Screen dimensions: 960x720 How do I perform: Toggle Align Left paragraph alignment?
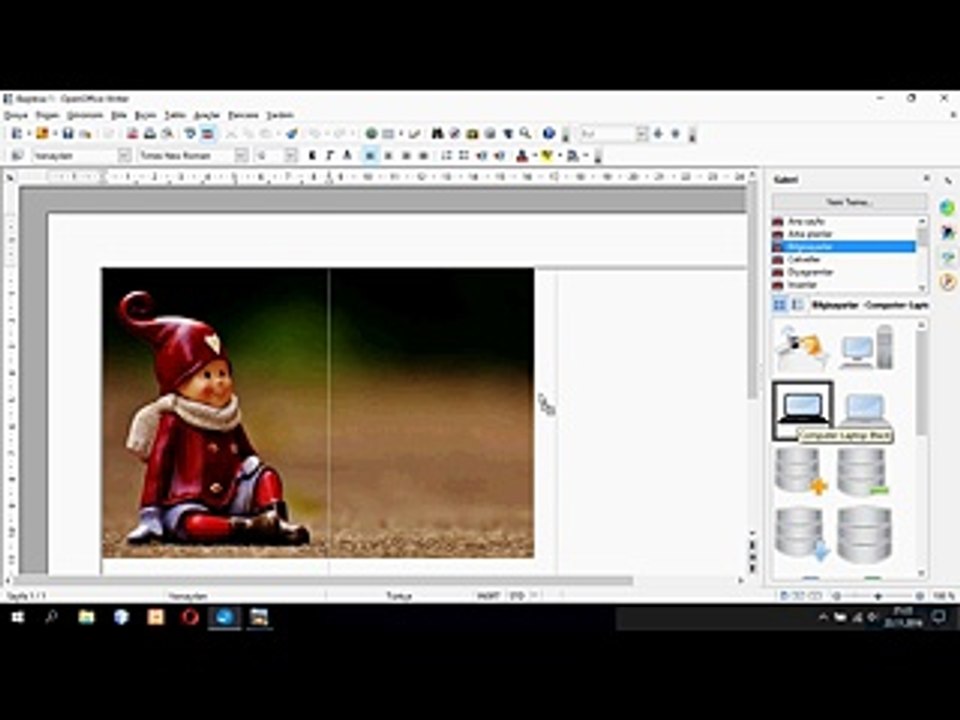click(370, 156)
